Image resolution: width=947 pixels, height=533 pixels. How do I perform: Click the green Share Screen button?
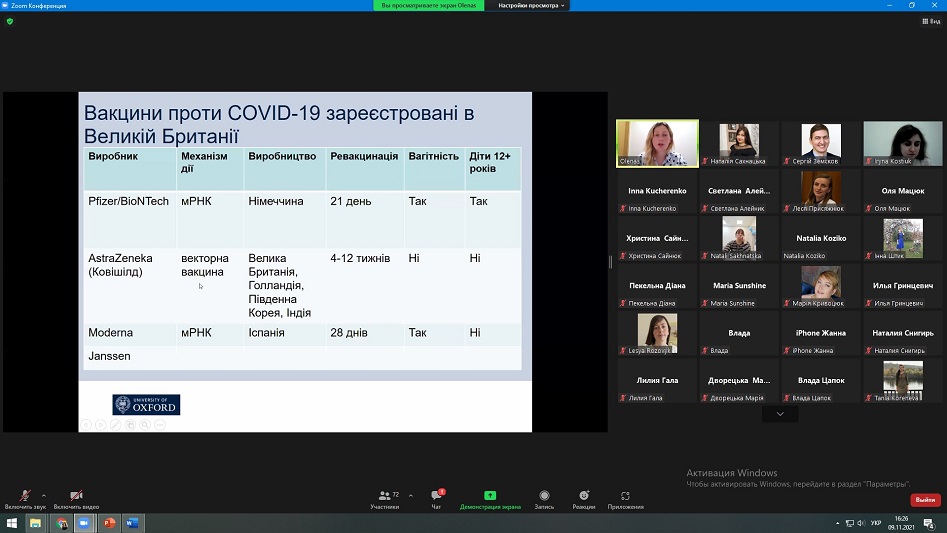coord(490,497)
